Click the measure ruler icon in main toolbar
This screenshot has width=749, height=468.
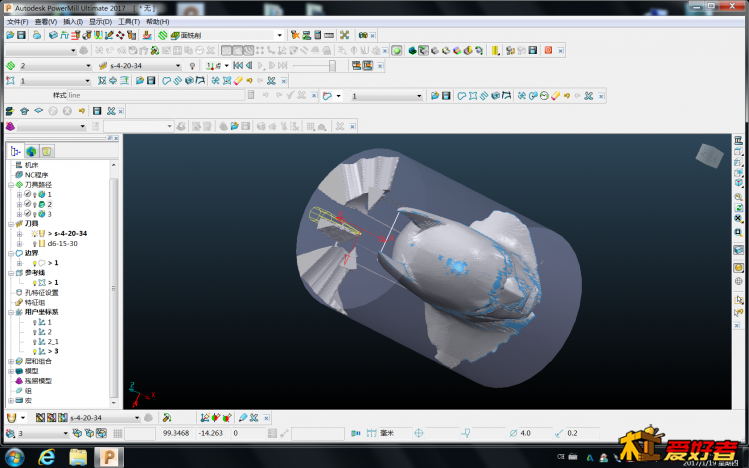click(x=329, y=35)
